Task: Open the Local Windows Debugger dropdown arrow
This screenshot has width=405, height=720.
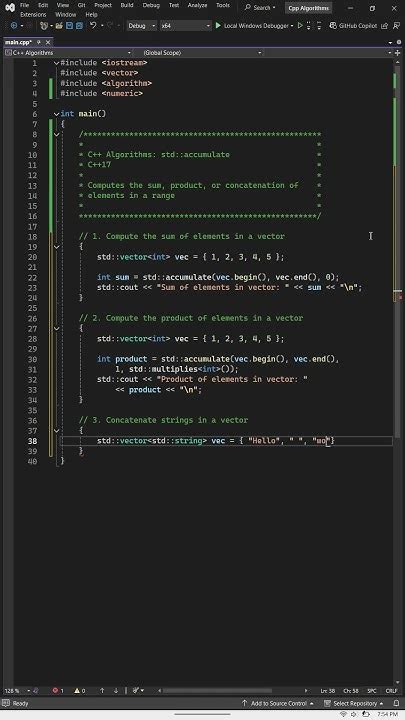Action: coord(292,26)
